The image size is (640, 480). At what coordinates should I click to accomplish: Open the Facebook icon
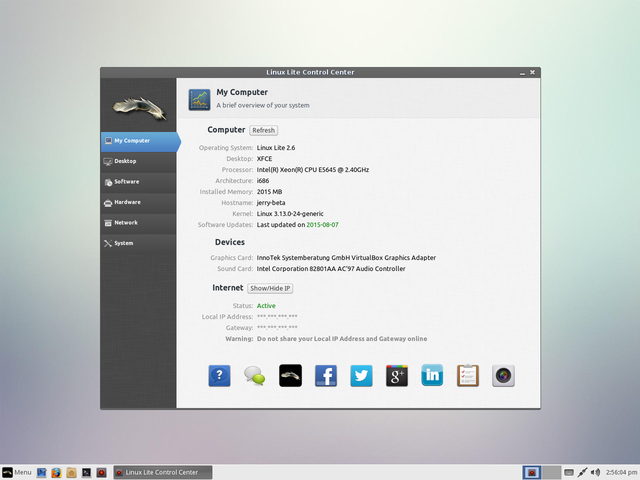click(326, 376)
